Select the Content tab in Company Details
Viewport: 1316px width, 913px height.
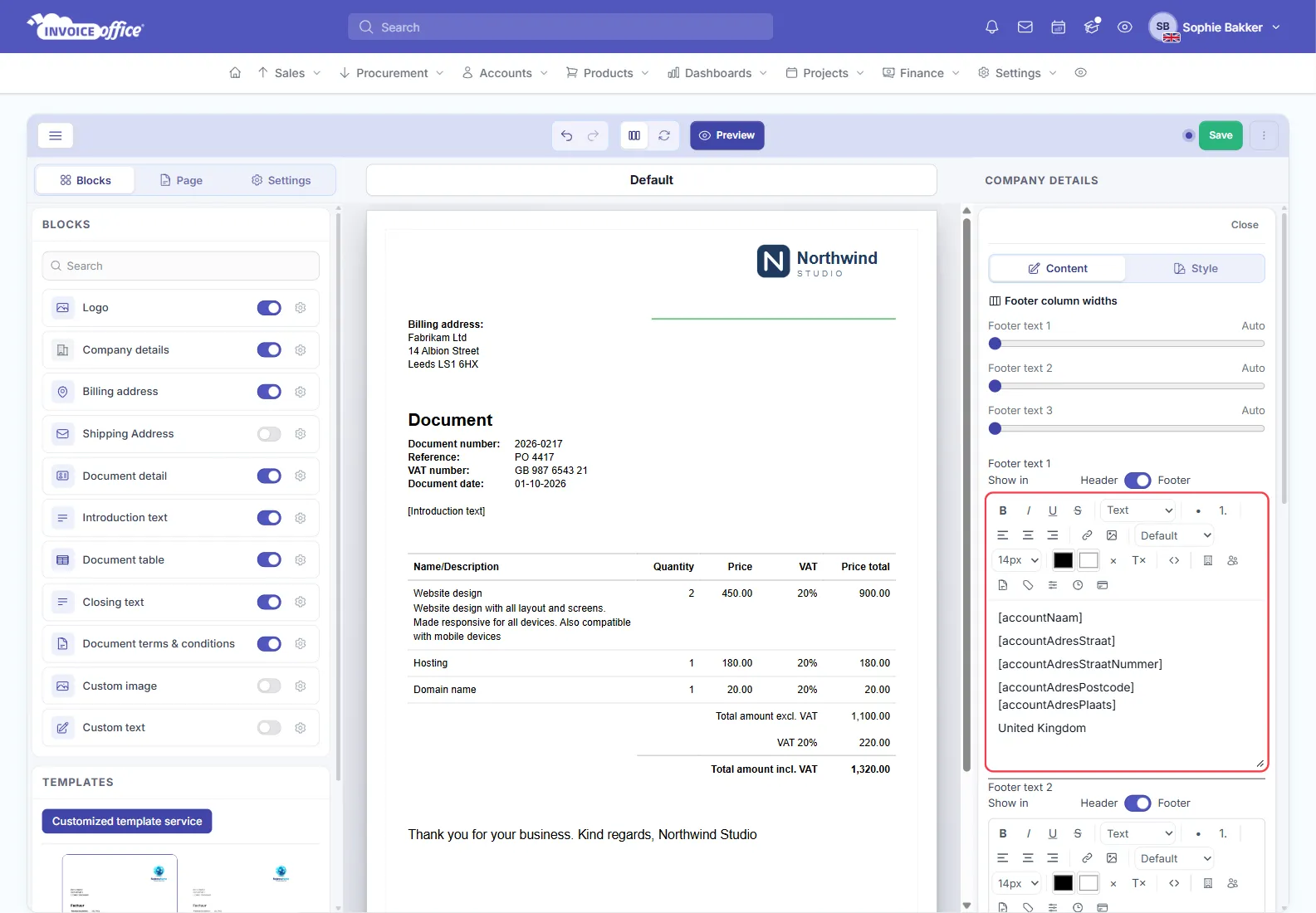pyautogui.click(x=1058, y=269)
